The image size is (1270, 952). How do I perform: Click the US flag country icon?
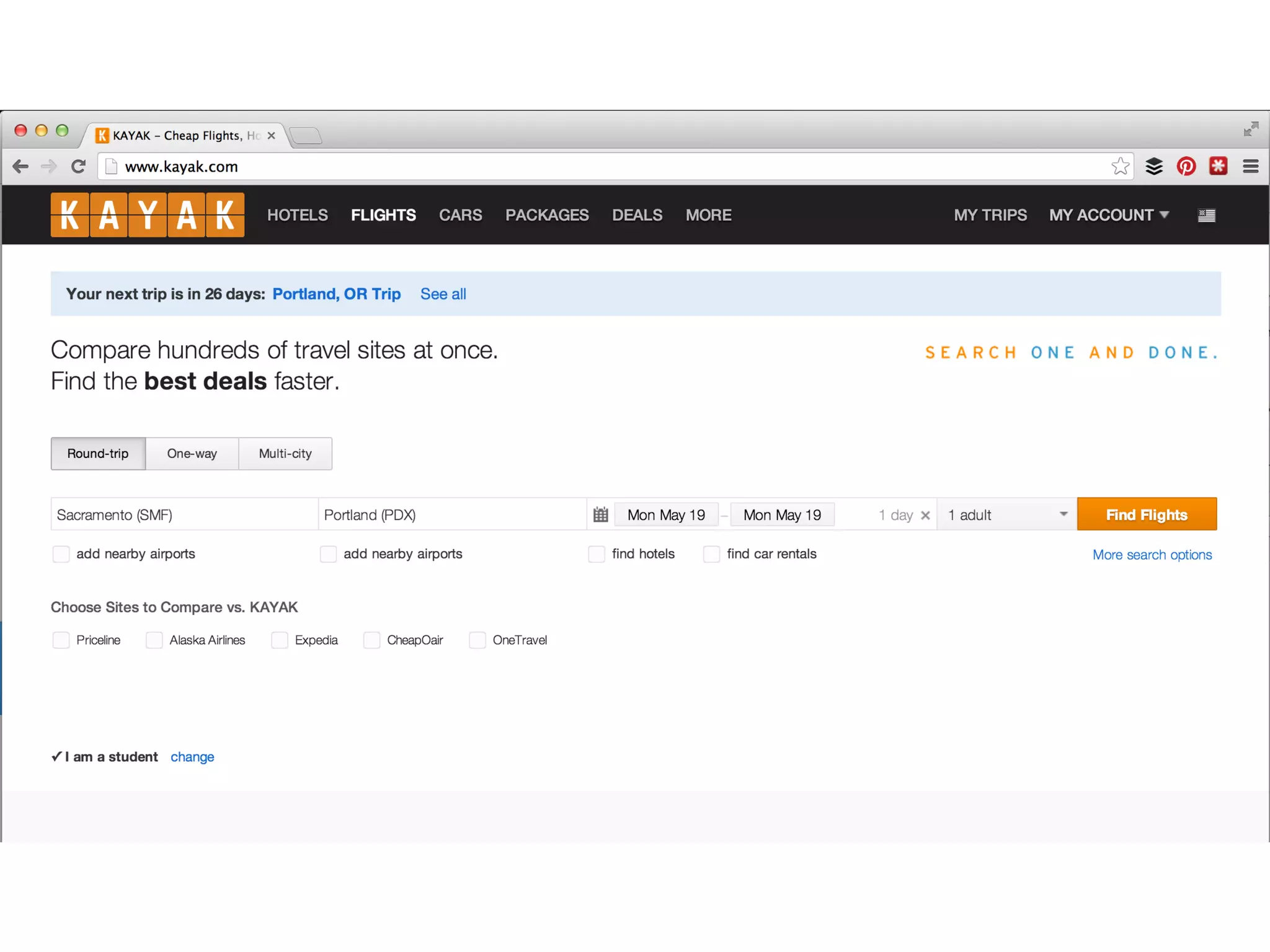[x=1206, y=215]
